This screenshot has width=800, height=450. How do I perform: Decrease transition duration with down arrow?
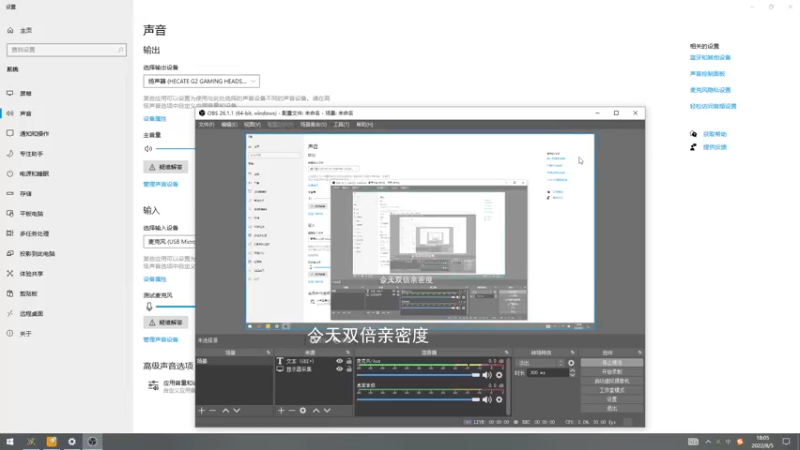pos(572,375)
